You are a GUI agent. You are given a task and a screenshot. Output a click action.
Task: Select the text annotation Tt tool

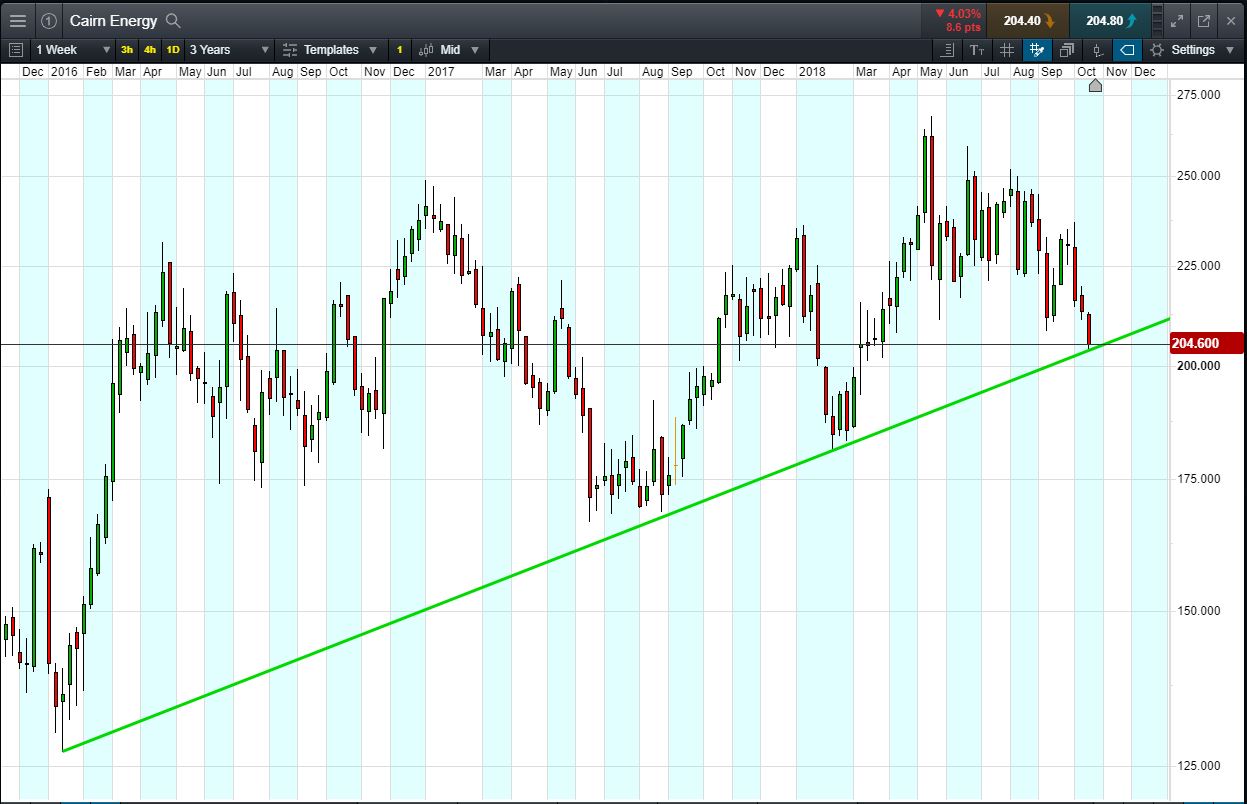pos(977,49)
